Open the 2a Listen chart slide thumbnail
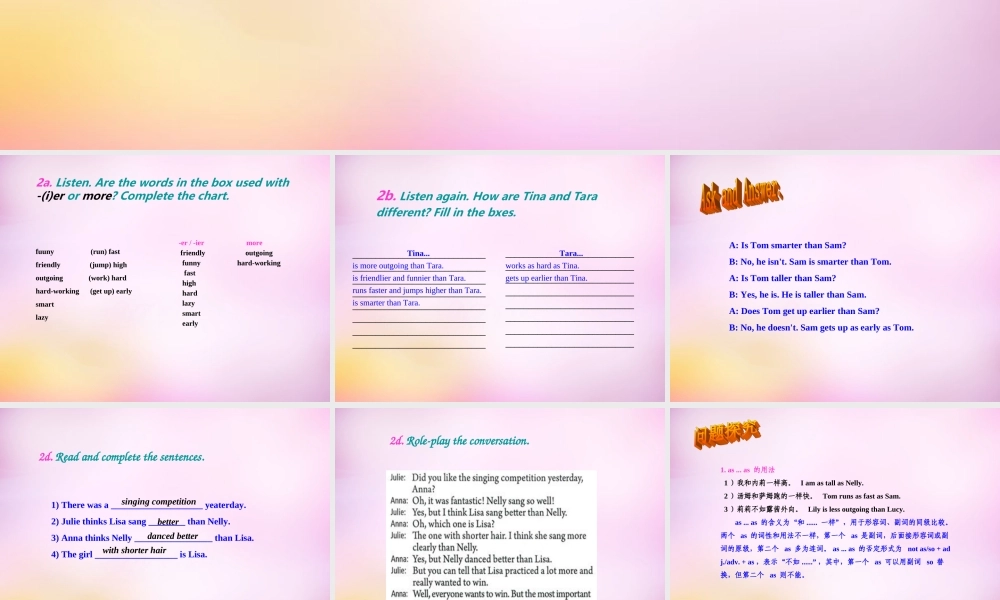The width and height of the screenshot is (1000, 600). pyautogui.click(x=165, y=278)
